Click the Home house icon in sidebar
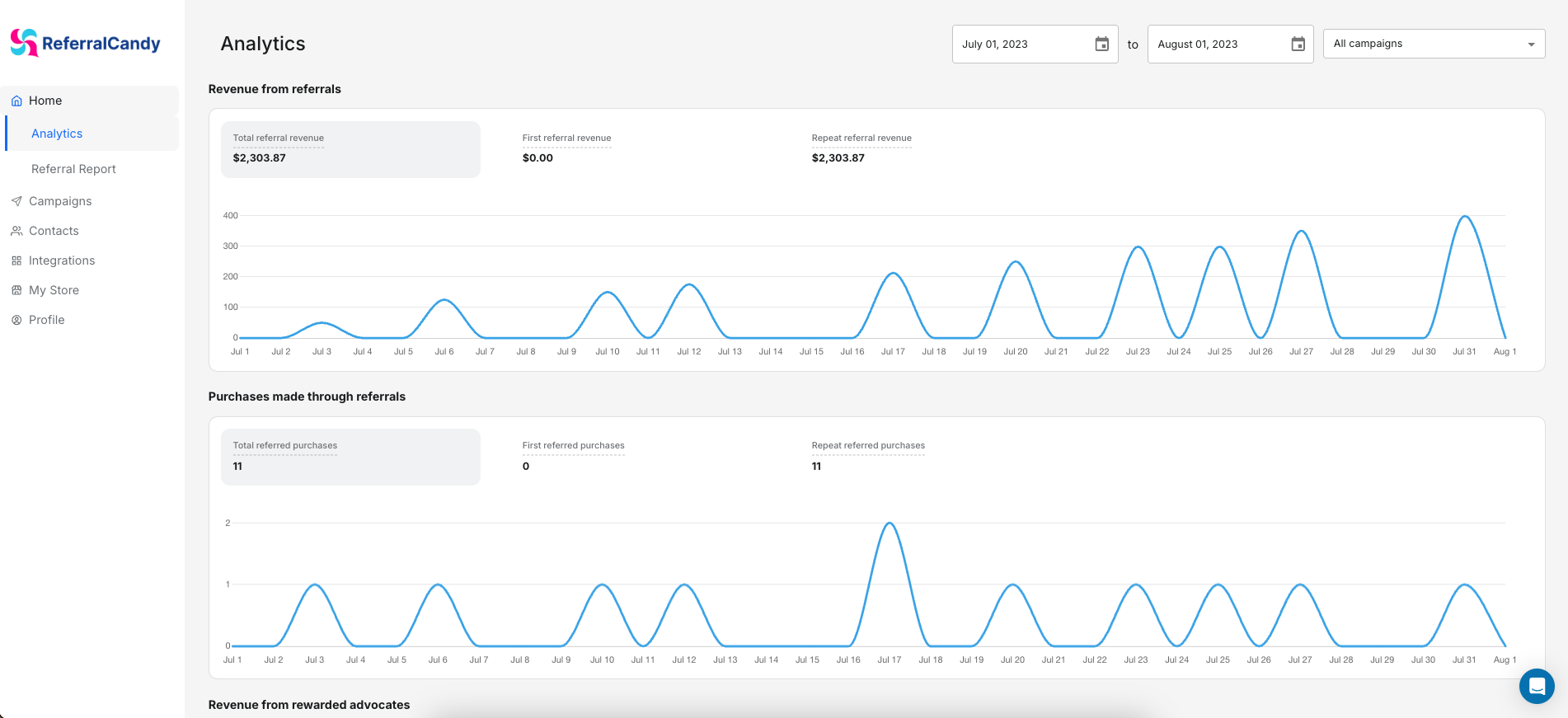The width and height of the screenshot is (1568, 718). pos(16,101)
